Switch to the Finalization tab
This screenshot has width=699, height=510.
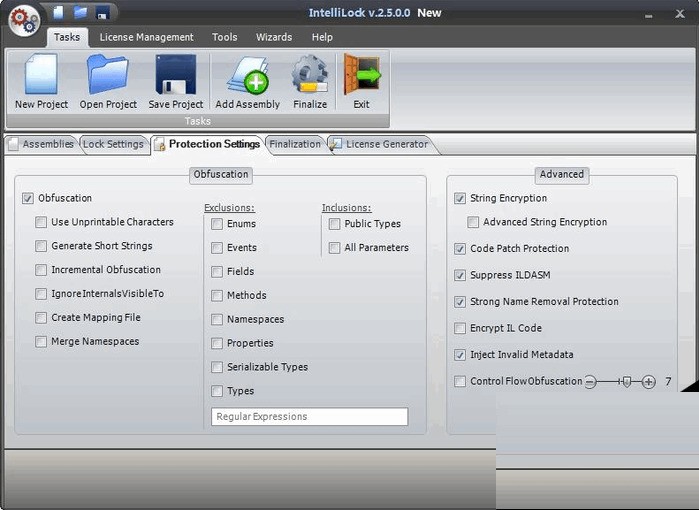[x=295, y=144]
